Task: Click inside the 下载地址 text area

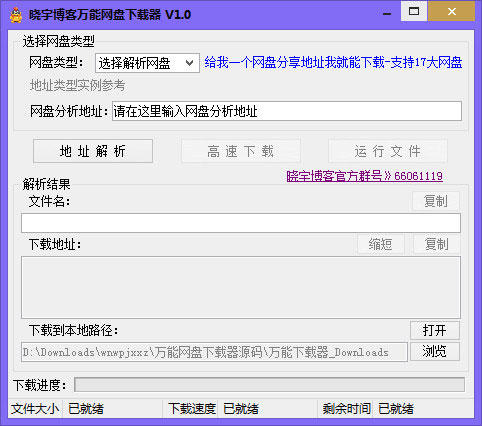Action: (241, 287)
